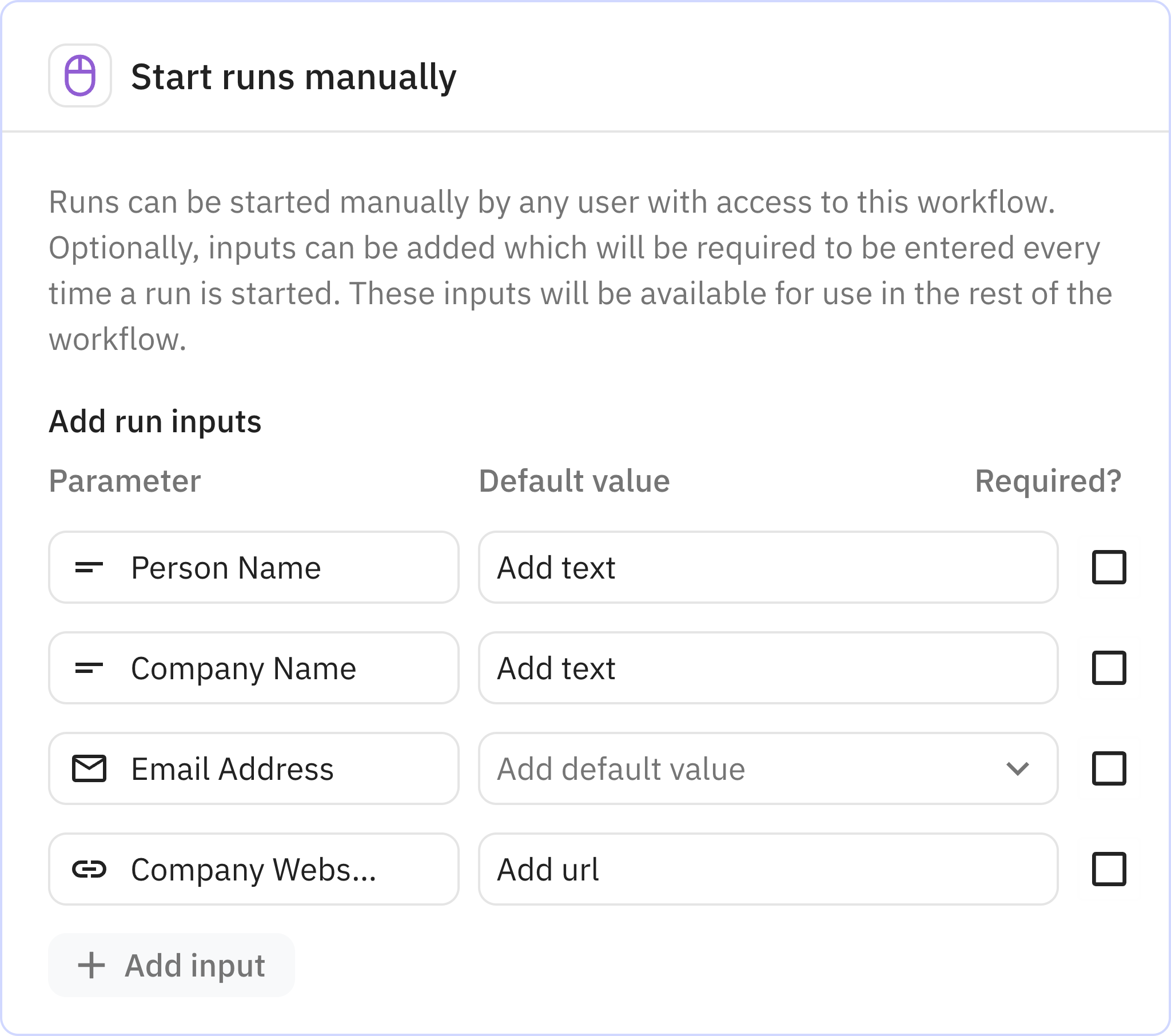1171x1036 pixels.
Task: Check Required box for Company Website row
Action: pos(1109,869)
